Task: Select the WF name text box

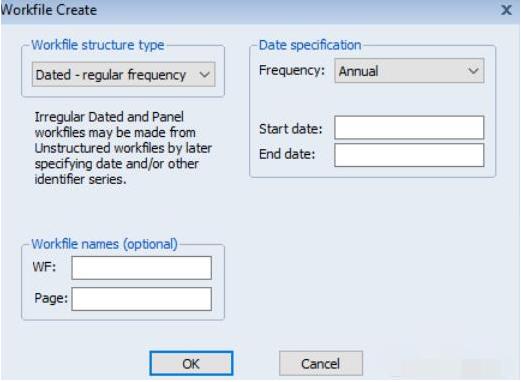Action: pyautogui.click(x=141, y=268)
